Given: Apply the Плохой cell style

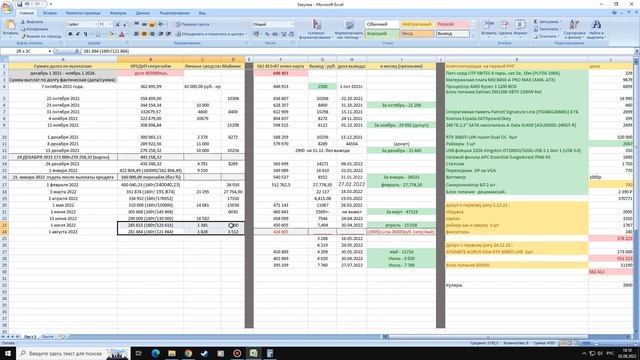Looking at the screenshot, I should (x=452, y=24).
